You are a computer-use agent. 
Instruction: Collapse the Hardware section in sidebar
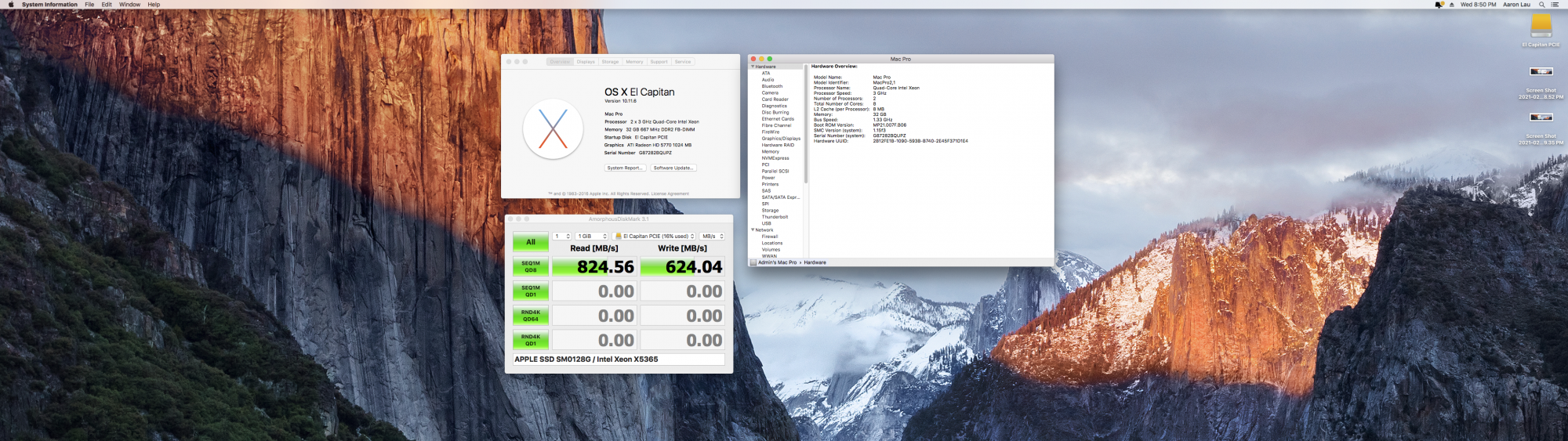point(753,67)
